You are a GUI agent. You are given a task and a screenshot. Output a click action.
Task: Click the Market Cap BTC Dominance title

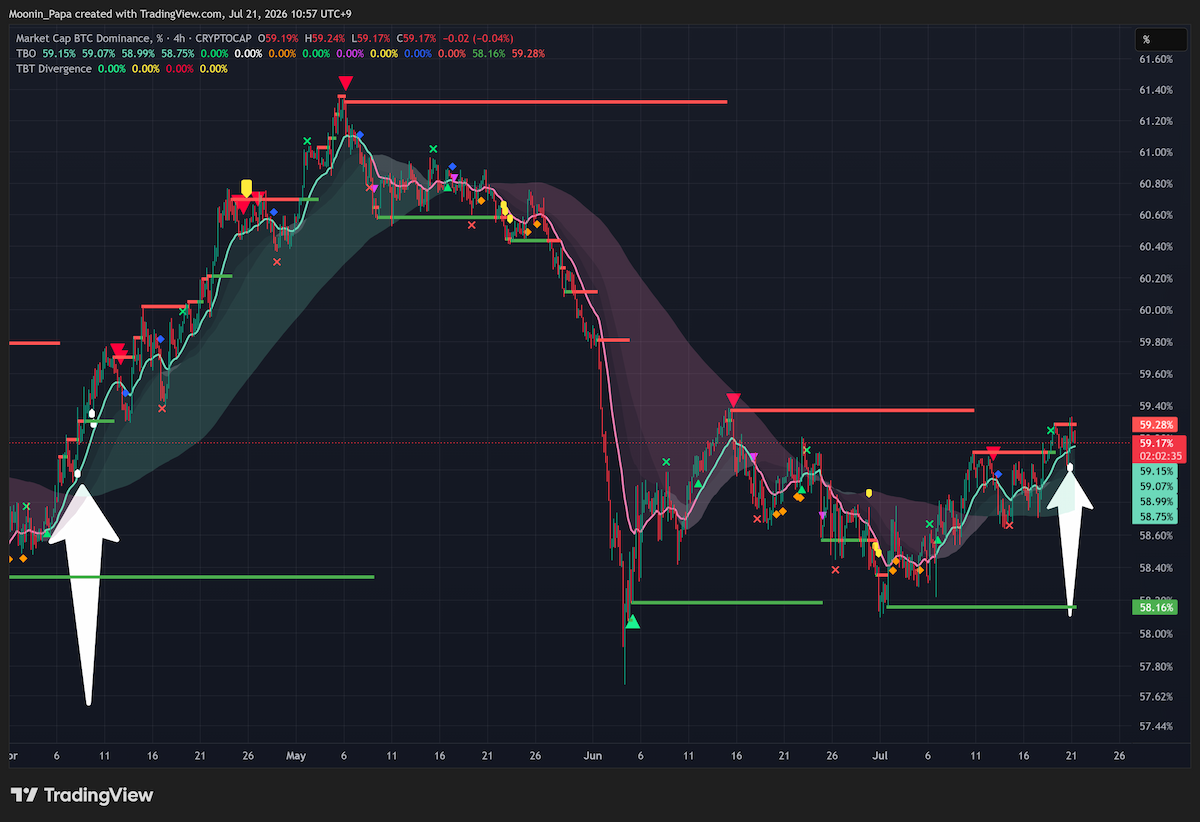pos(84,39)
